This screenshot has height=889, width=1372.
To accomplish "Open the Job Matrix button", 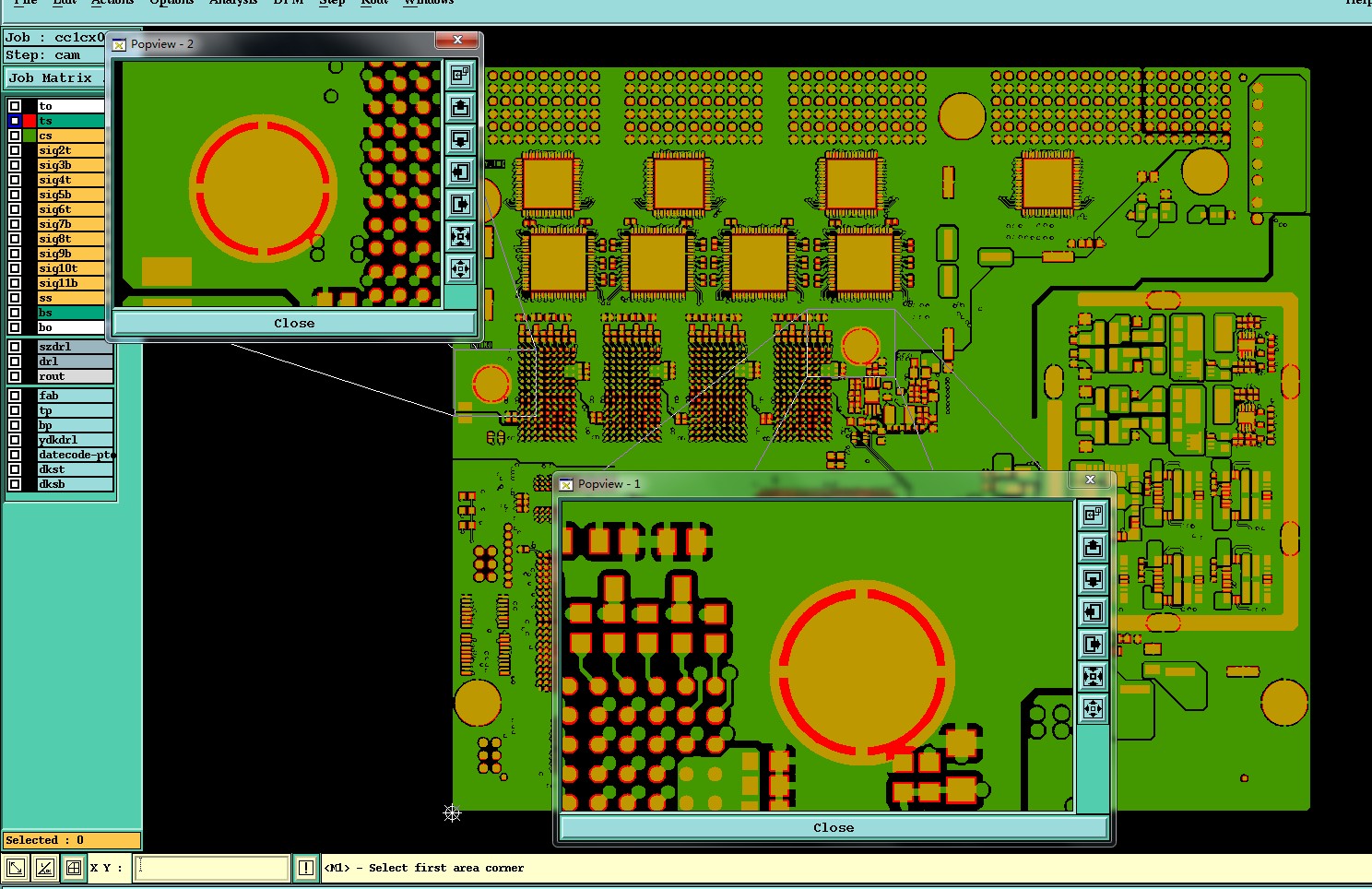I will pos(53,78).
